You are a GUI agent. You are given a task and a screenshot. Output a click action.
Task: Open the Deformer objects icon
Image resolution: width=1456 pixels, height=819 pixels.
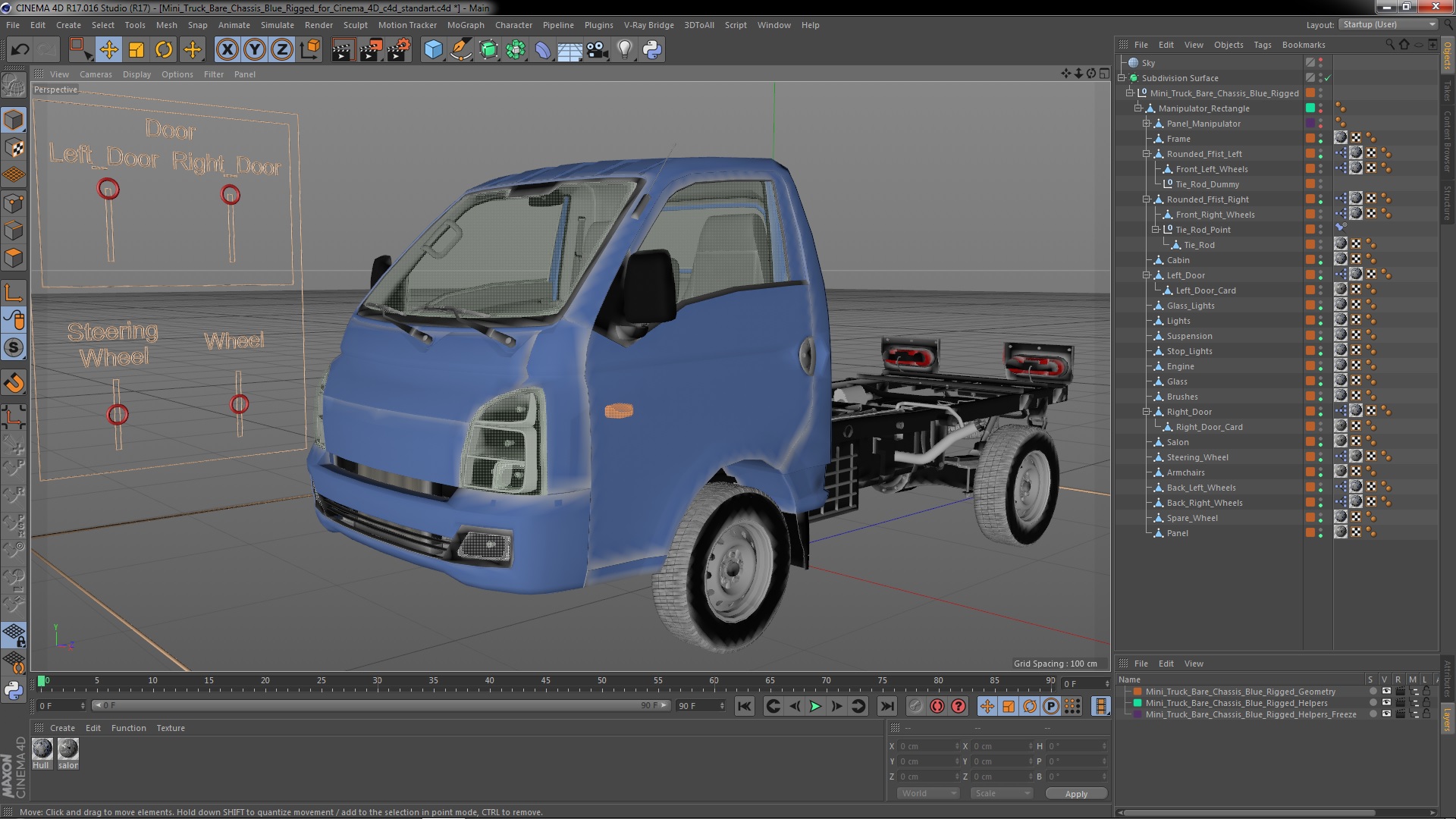[543, 50]
